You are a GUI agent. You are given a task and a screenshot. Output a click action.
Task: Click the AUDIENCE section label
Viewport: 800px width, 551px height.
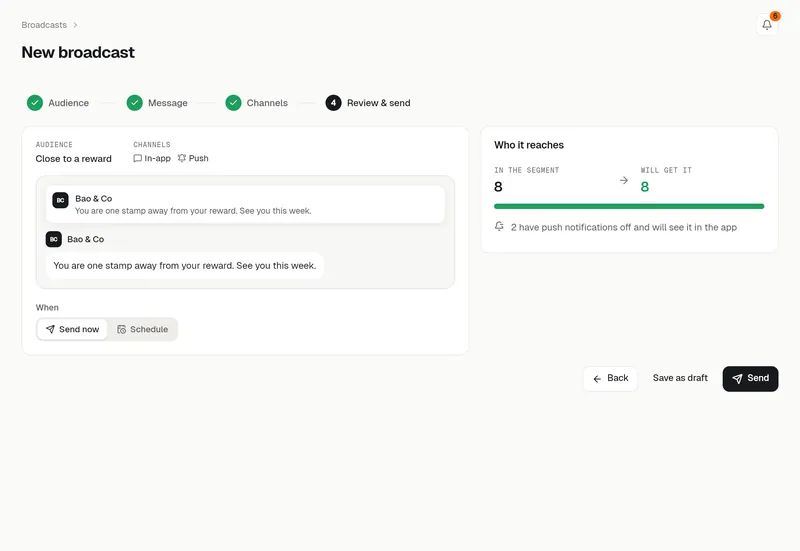click(x=54, y=144)
